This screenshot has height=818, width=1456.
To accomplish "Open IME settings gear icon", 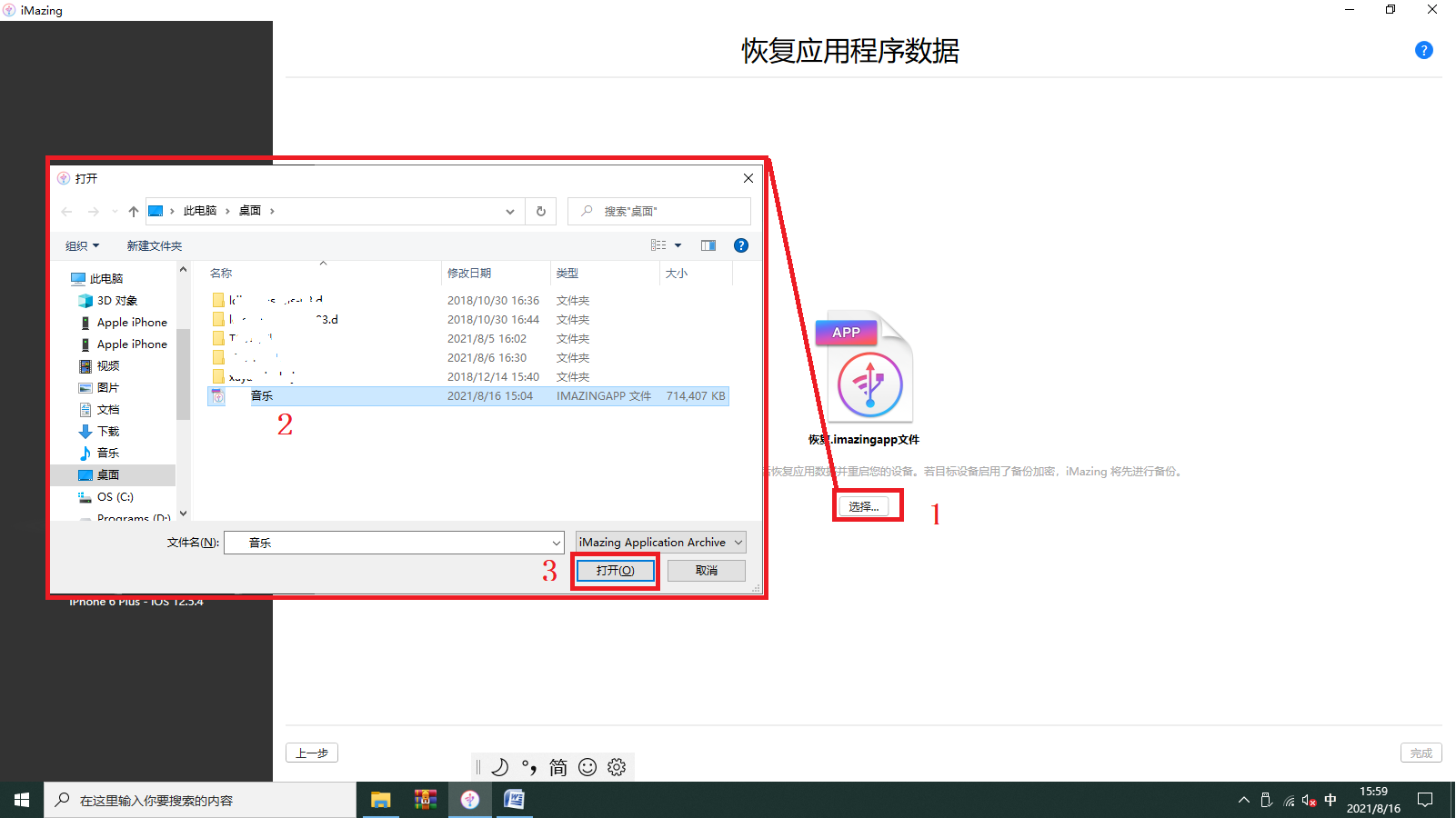I will tap(617, 767).
